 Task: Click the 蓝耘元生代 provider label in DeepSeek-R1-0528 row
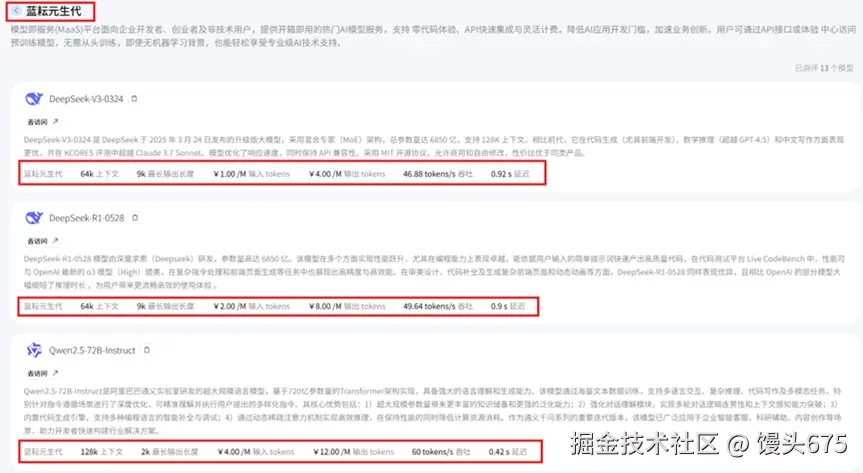(x=43, y=306)
